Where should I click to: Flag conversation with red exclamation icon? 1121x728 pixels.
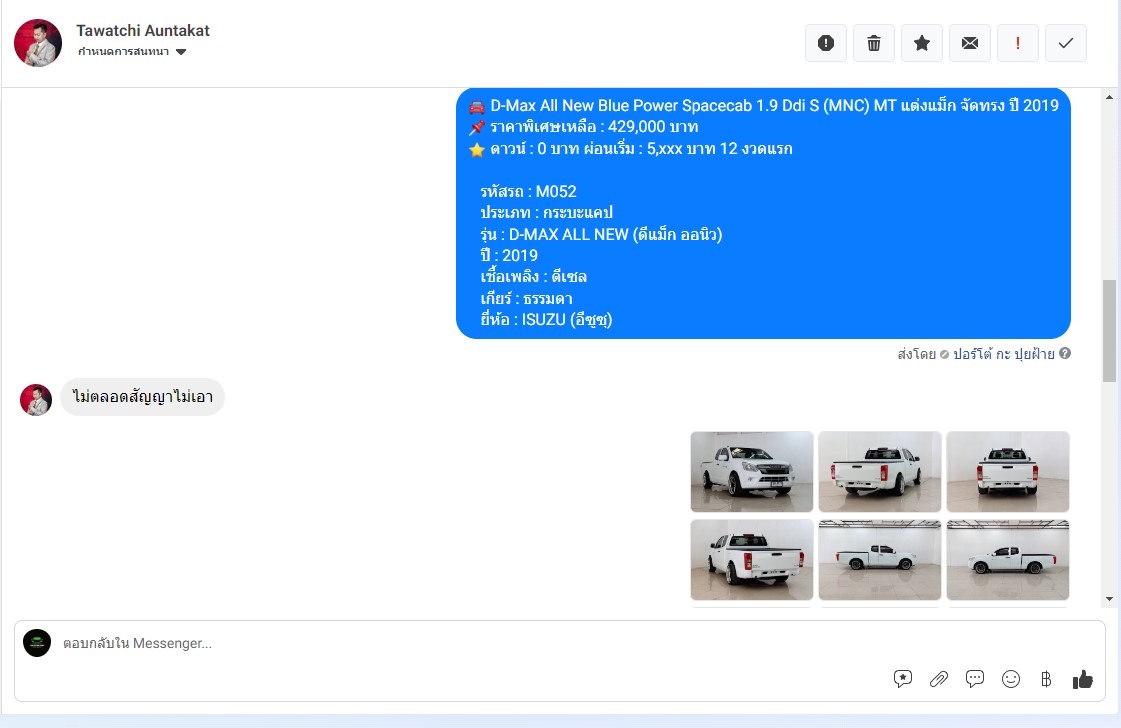pyautogui.click(x=1017, y=43)
